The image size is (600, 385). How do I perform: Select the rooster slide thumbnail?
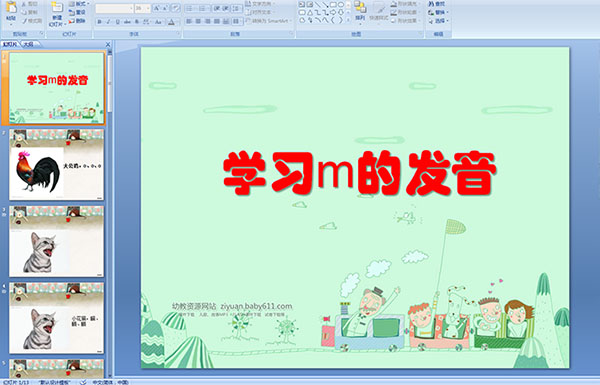click(56, 165)
